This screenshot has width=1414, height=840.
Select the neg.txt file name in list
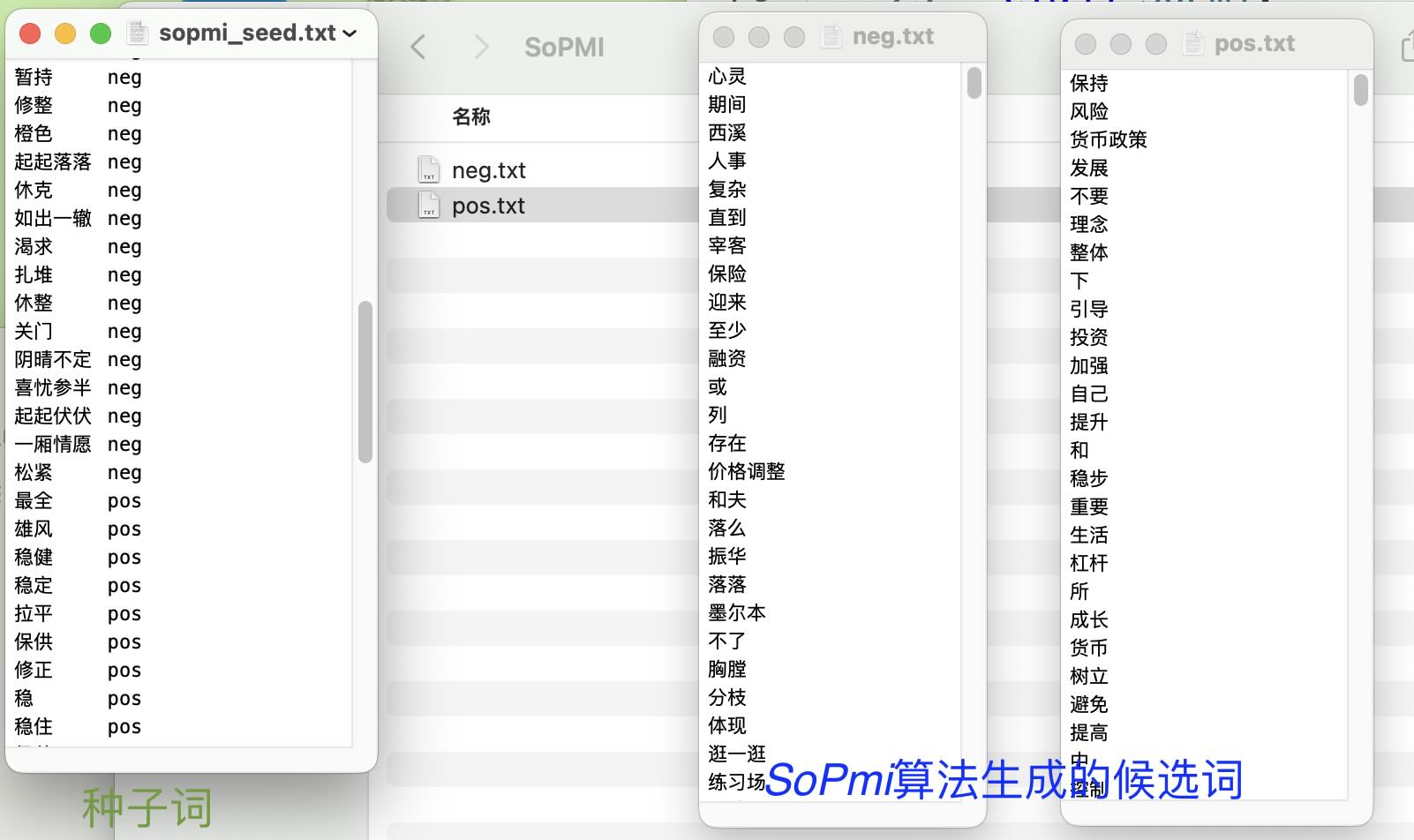(x=488, y=170)
